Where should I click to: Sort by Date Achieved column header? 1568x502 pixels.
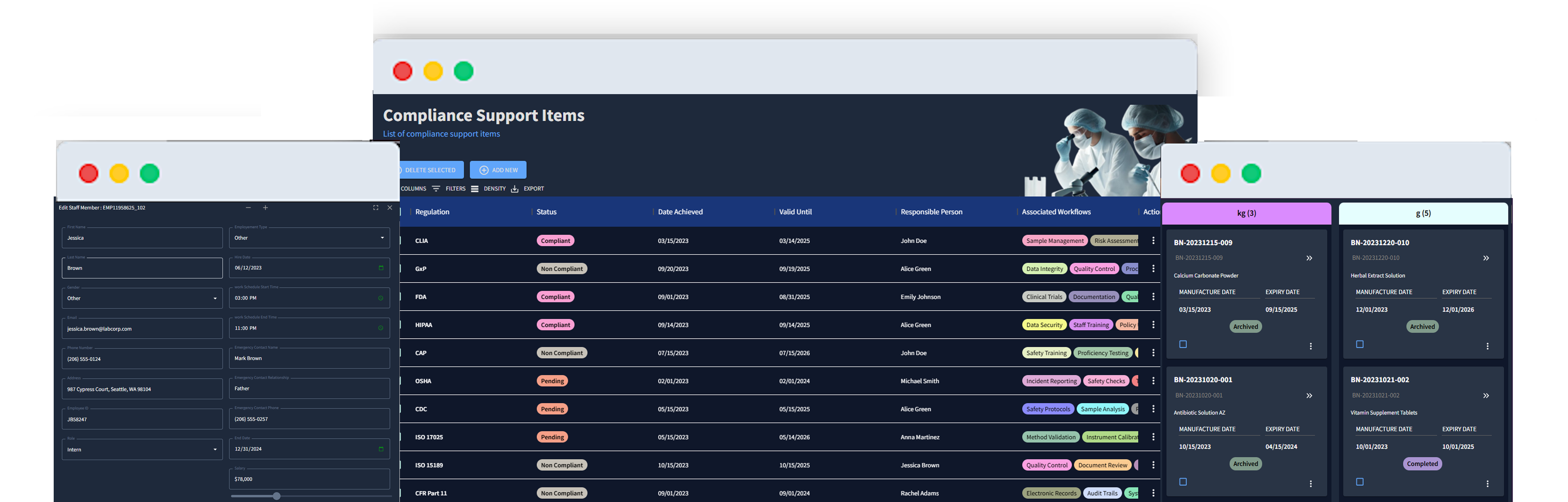click(680, 212)
